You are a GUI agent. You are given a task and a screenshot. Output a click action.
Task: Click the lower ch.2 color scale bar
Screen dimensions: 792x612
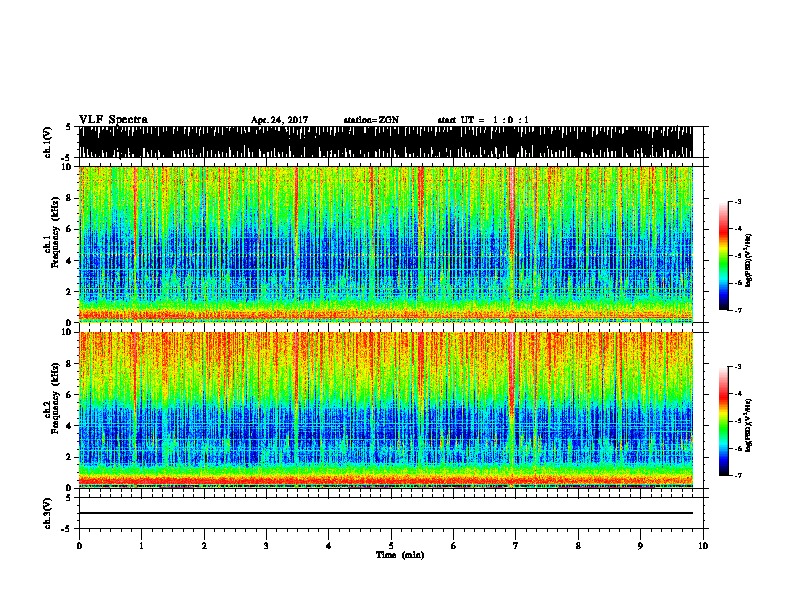(724, 421)
